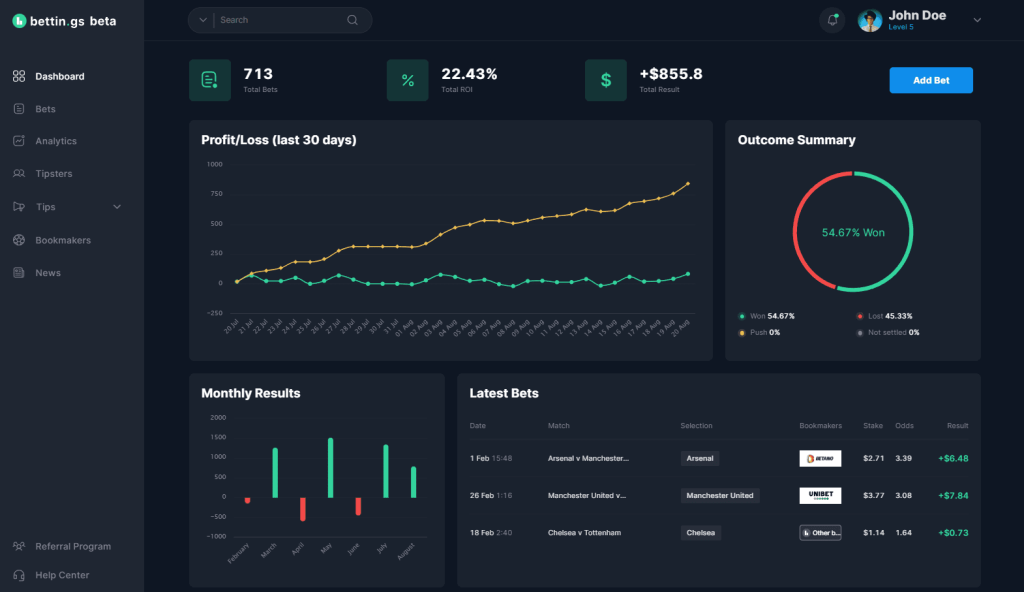Open the Tipsters section icon

(x=21, y=173)
